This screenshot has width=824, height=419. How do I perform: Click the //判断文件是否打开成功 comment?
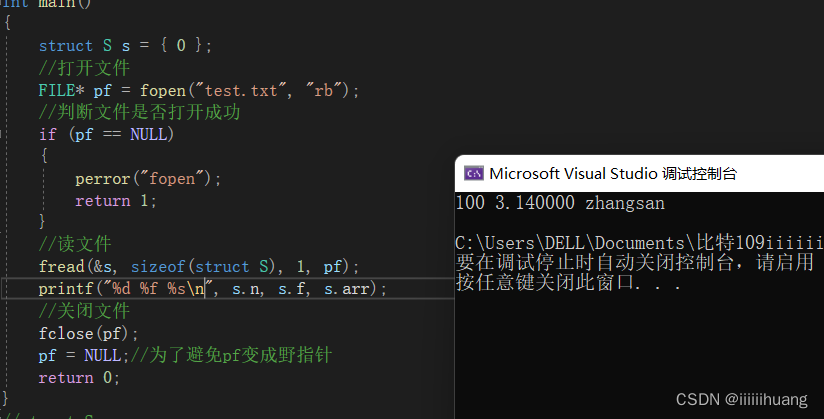(x=139, y=112)
